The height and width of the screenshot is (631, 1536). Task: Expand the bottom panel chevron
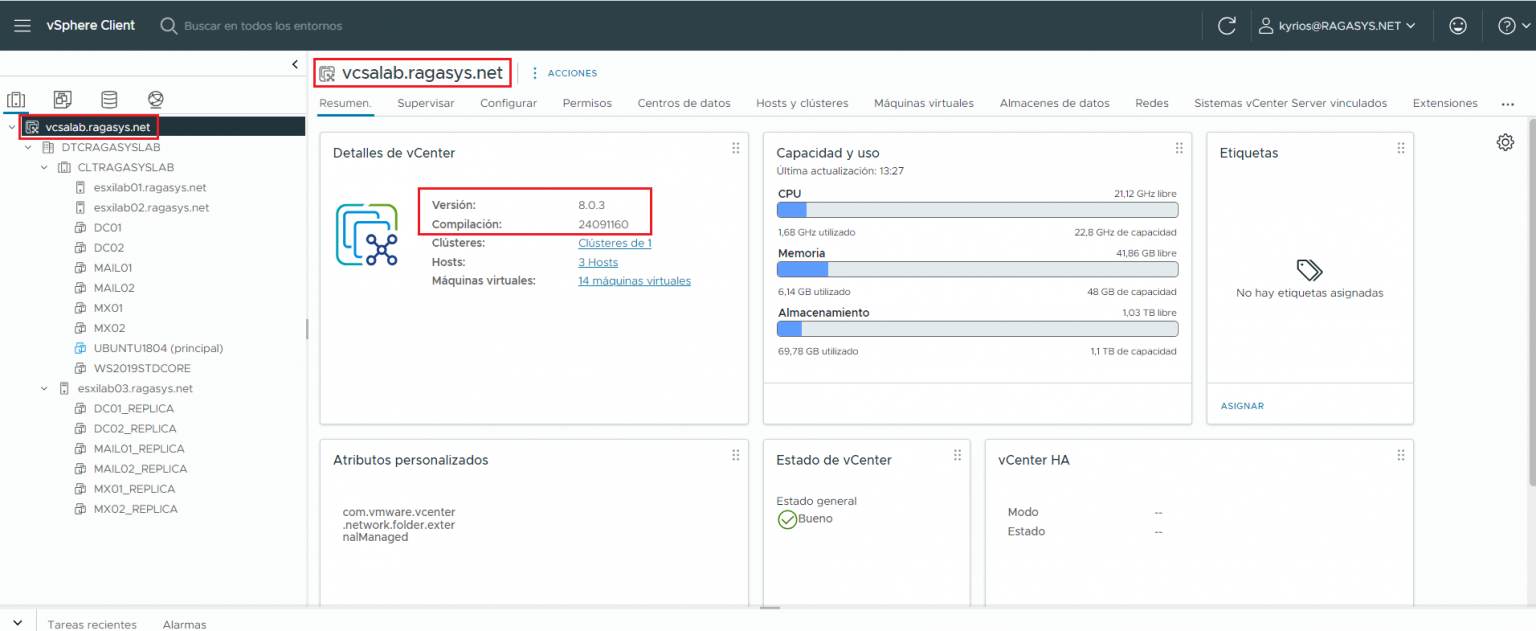point(17,623)
